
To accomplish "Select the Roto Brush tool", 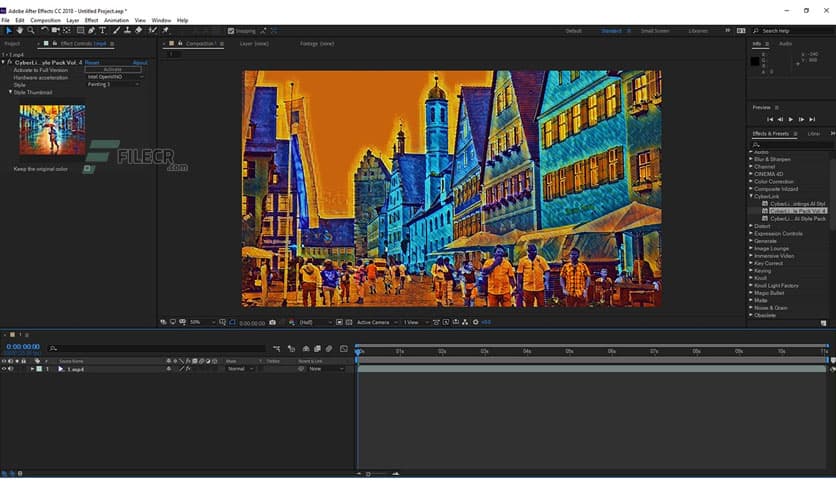I will click(x=153, y=31).
